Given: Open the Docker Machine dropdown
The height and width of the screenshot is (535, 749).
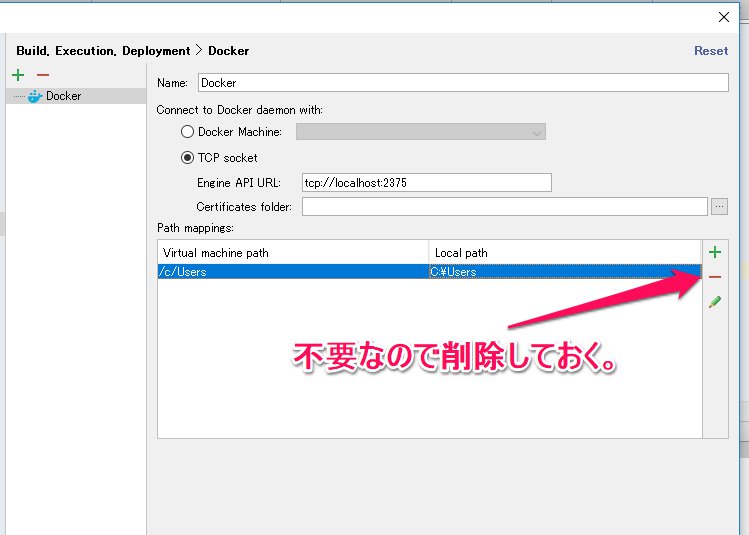Looking at the screenshot, I should click(420, 132).
